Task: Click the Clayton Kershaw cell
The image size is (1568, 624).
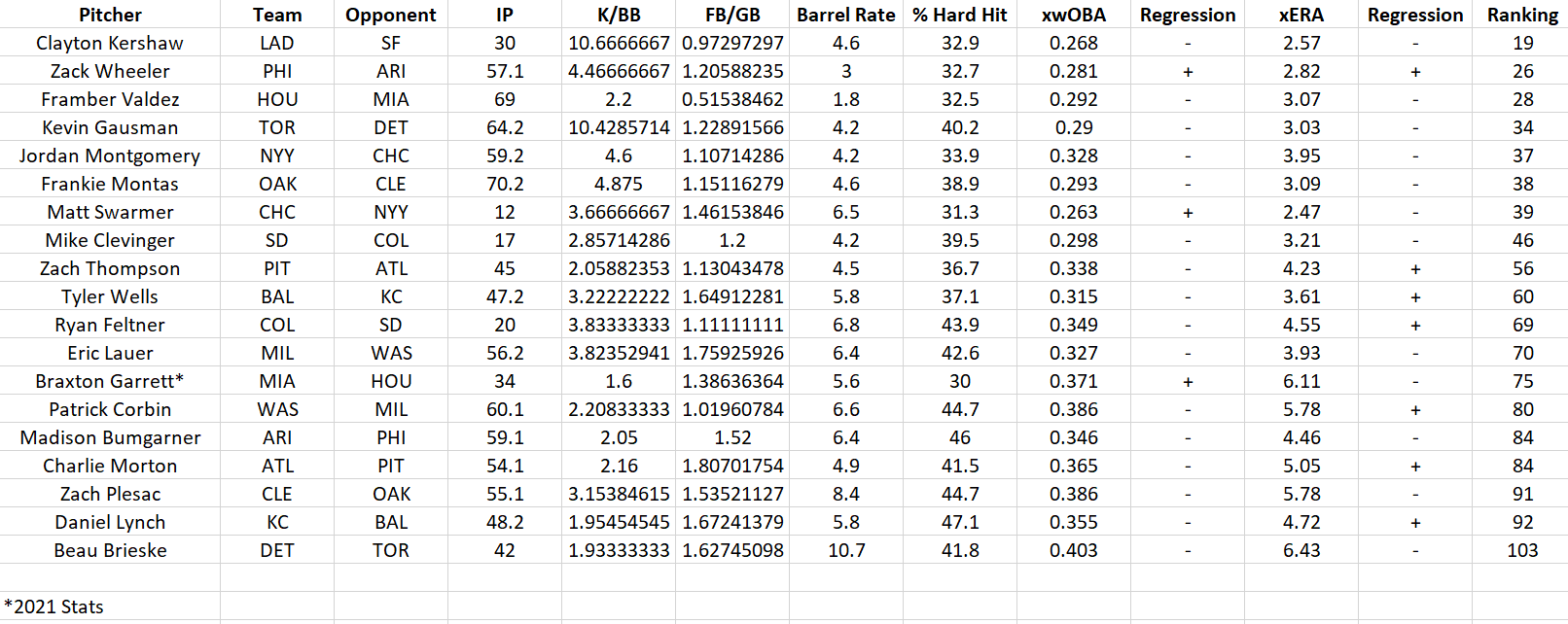Action: click(110, 43)
